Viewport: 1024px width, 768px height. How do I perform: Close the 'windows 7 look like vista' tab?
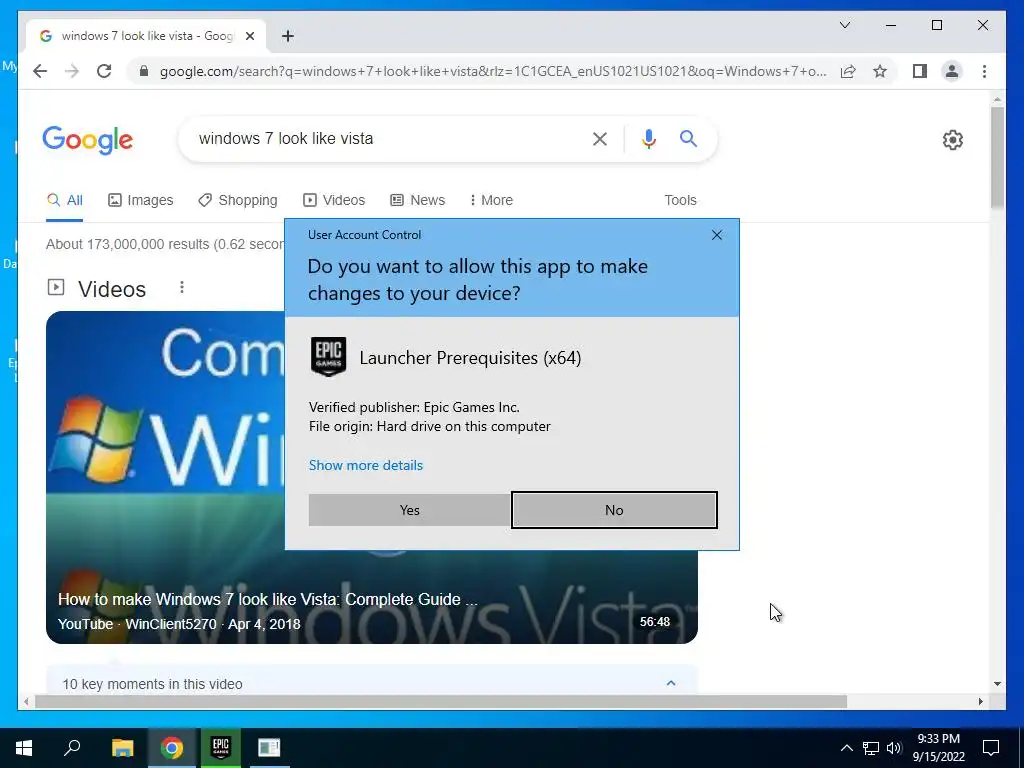249,36
